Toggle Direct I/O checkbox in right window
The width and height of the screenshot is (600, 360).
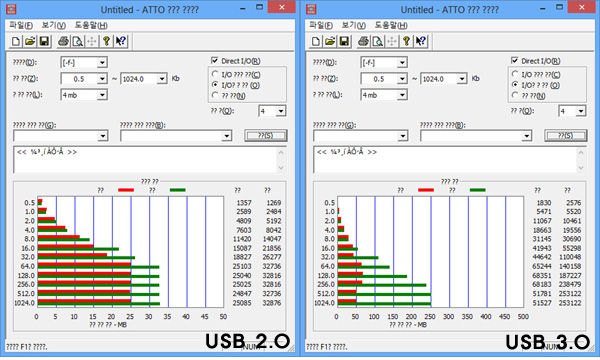point(515,60)
